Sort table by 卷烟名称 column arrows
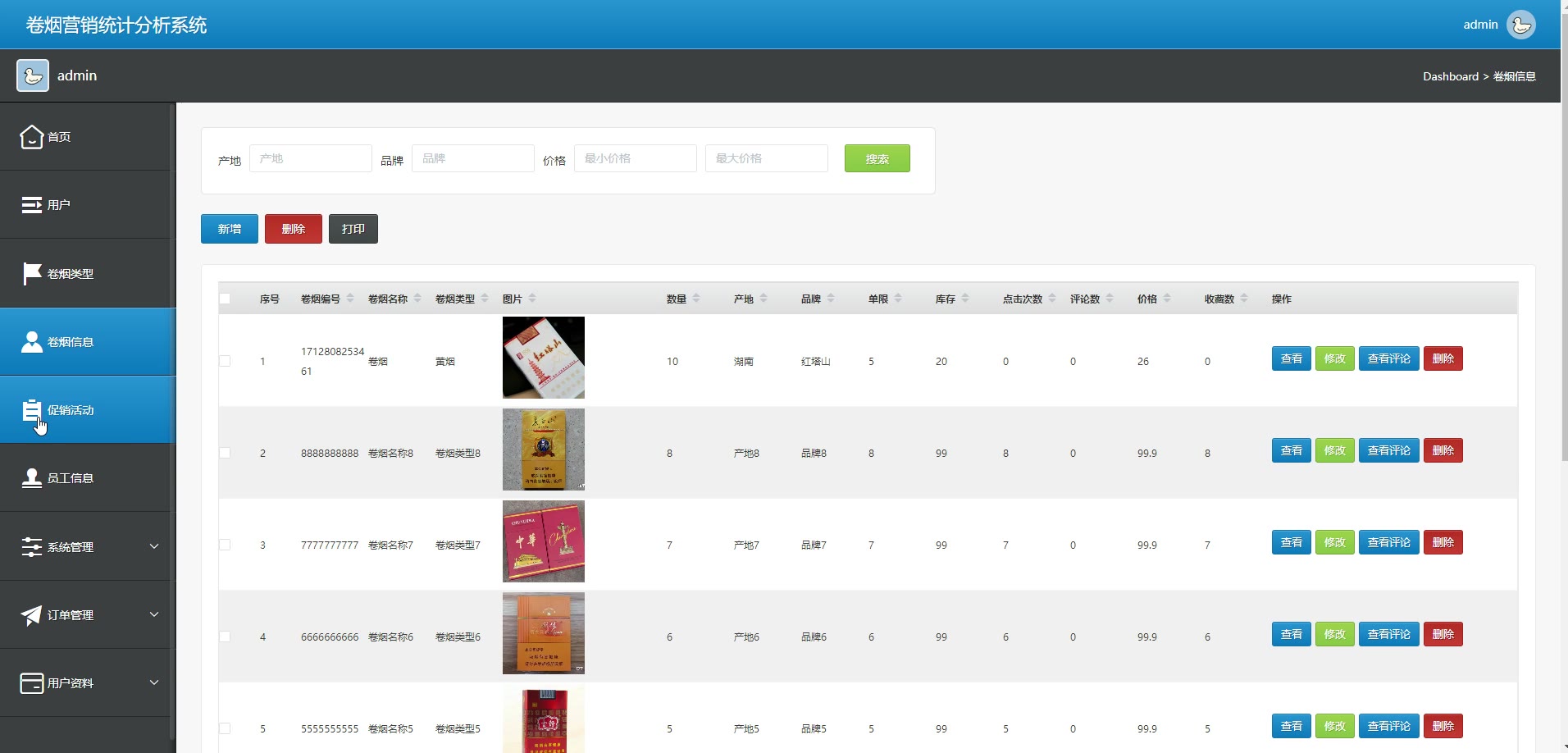Image resolution: width=1568 pixels, height=753 pixels. click(x=417, y=299)
